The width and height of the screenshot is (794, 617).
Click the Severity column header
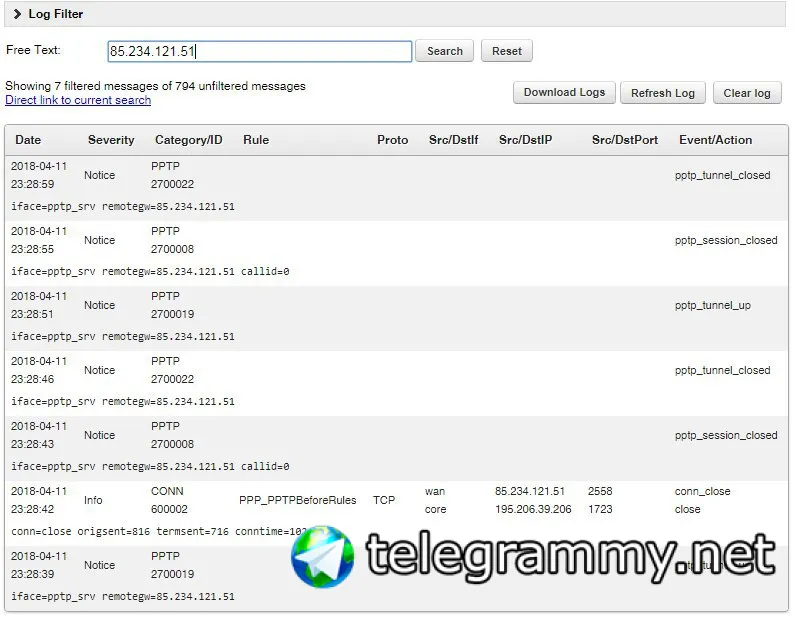(111, 140)
